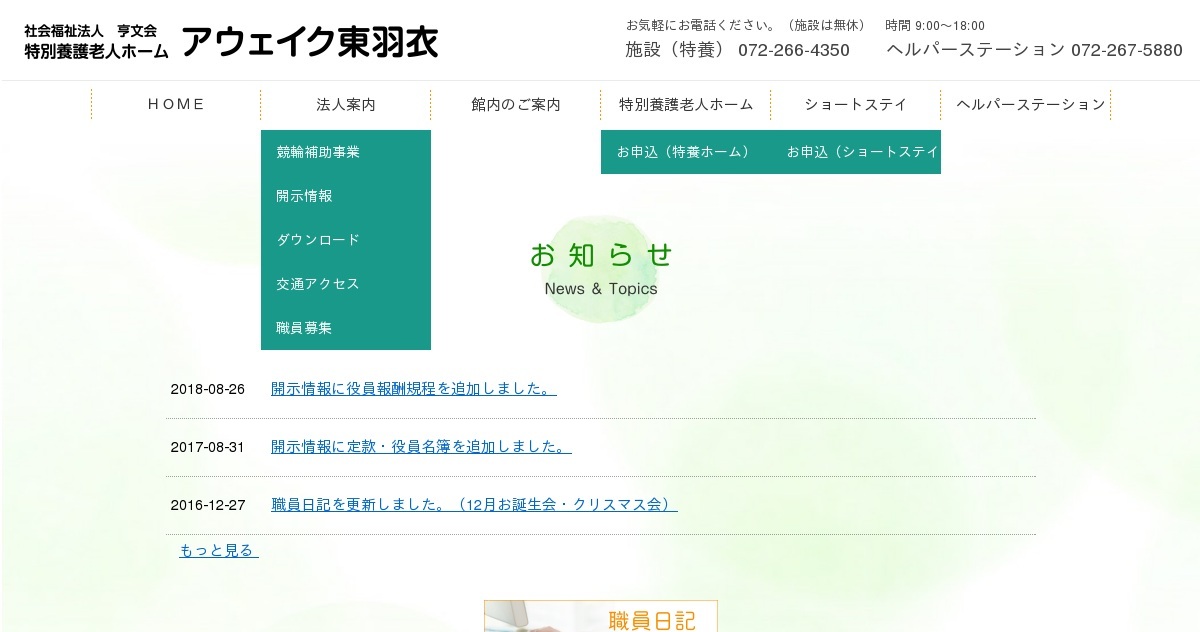This screenshot has height=632, width=1200.
Task: Click the News & Topics subtitle
Action: tap(601, 289)
